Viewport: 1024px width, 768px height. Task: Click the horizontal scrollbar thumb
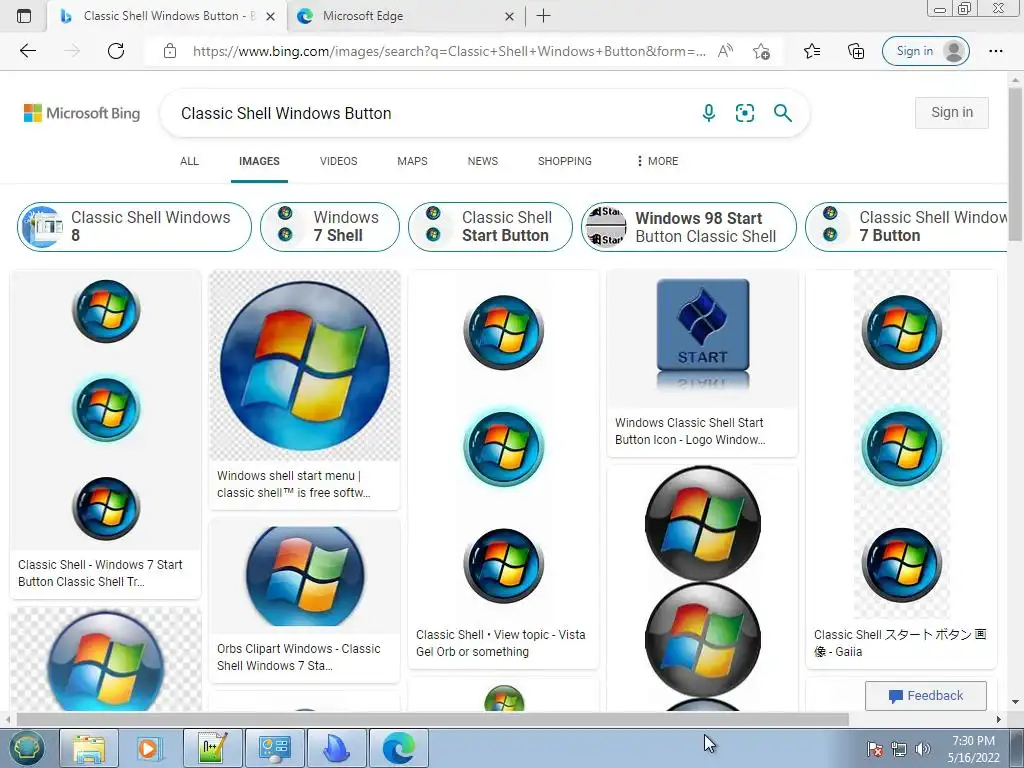pyautogui.click(x=432, y=719)
